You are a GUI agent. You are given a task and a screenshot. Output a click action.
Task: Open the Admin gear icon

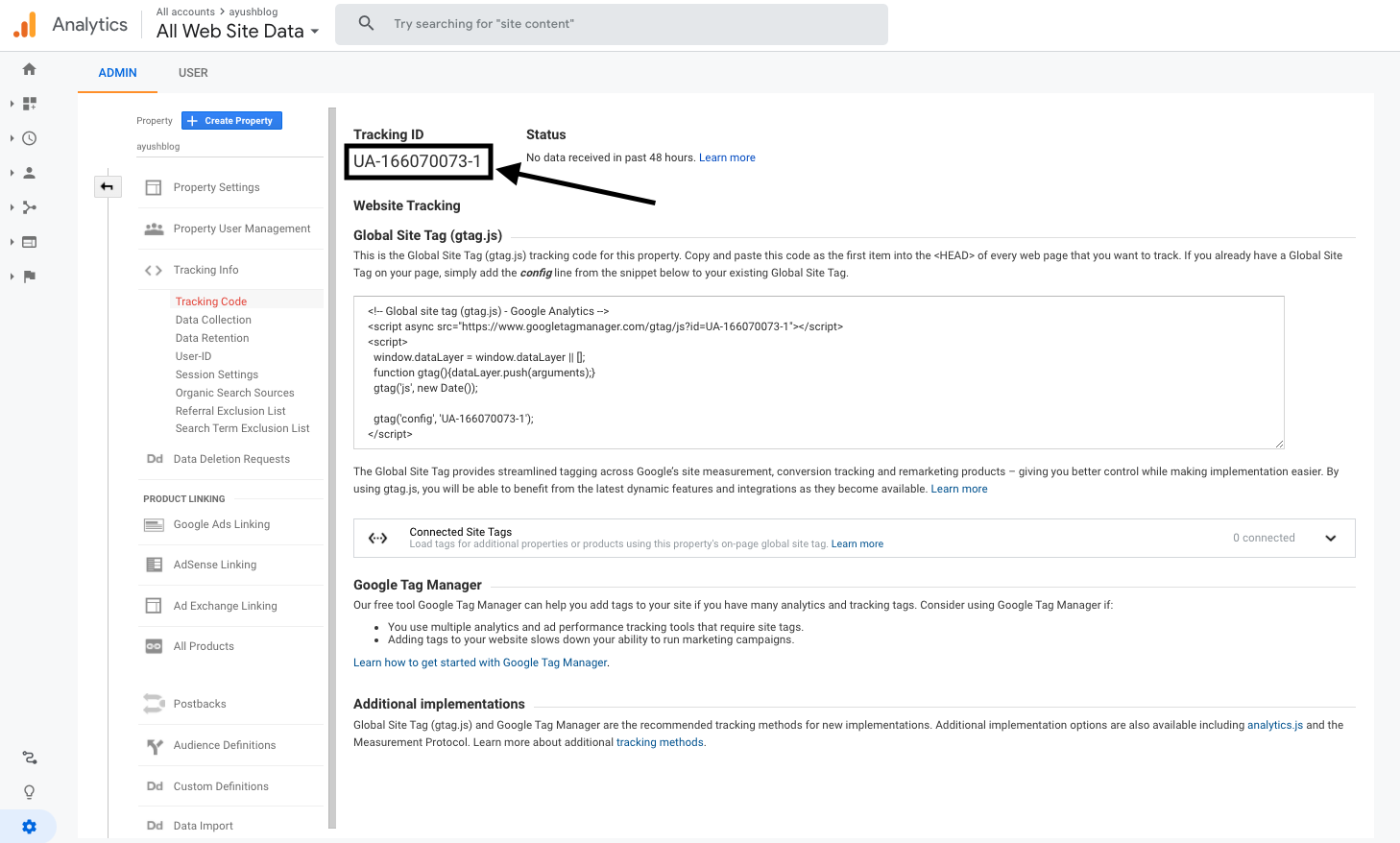[30, 827]
